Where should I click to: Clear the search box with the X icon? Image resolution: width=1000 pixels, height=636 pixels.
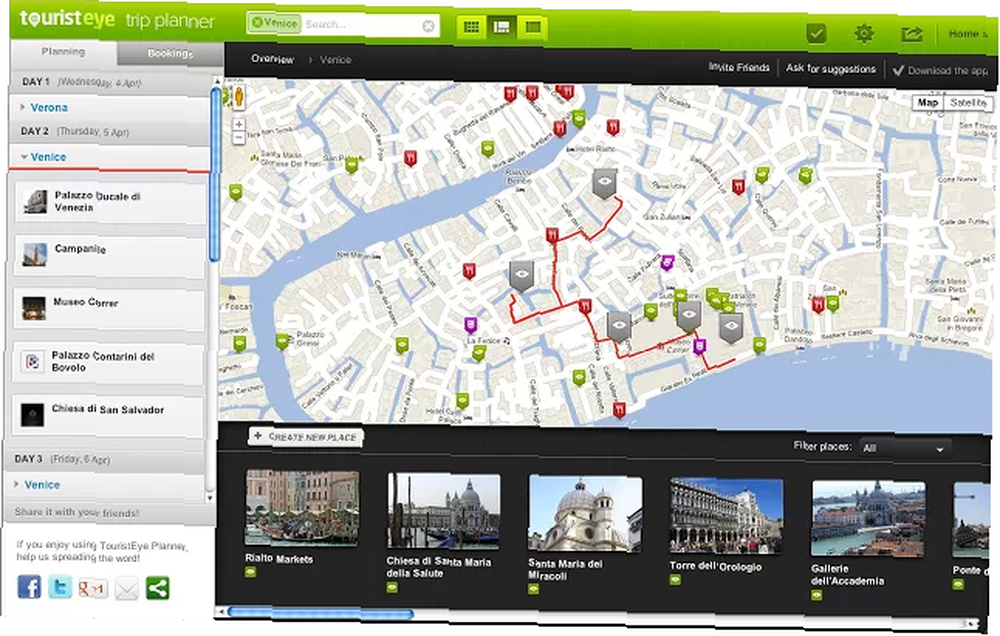pyautogui.click(x=429, y=26)
